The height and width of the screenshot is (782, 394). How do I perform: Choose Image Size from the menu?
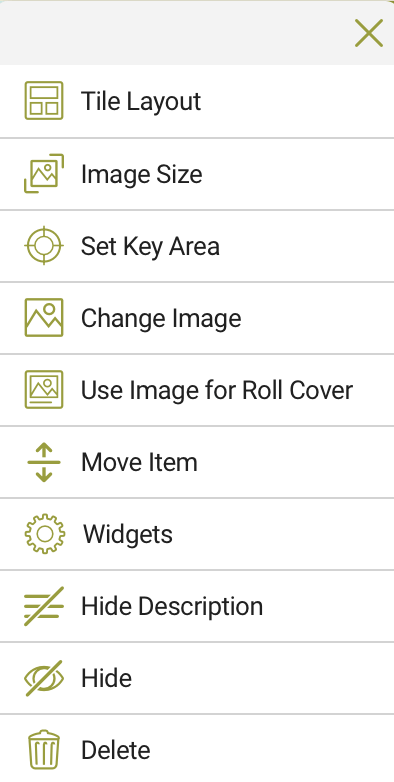pos(197,174)
